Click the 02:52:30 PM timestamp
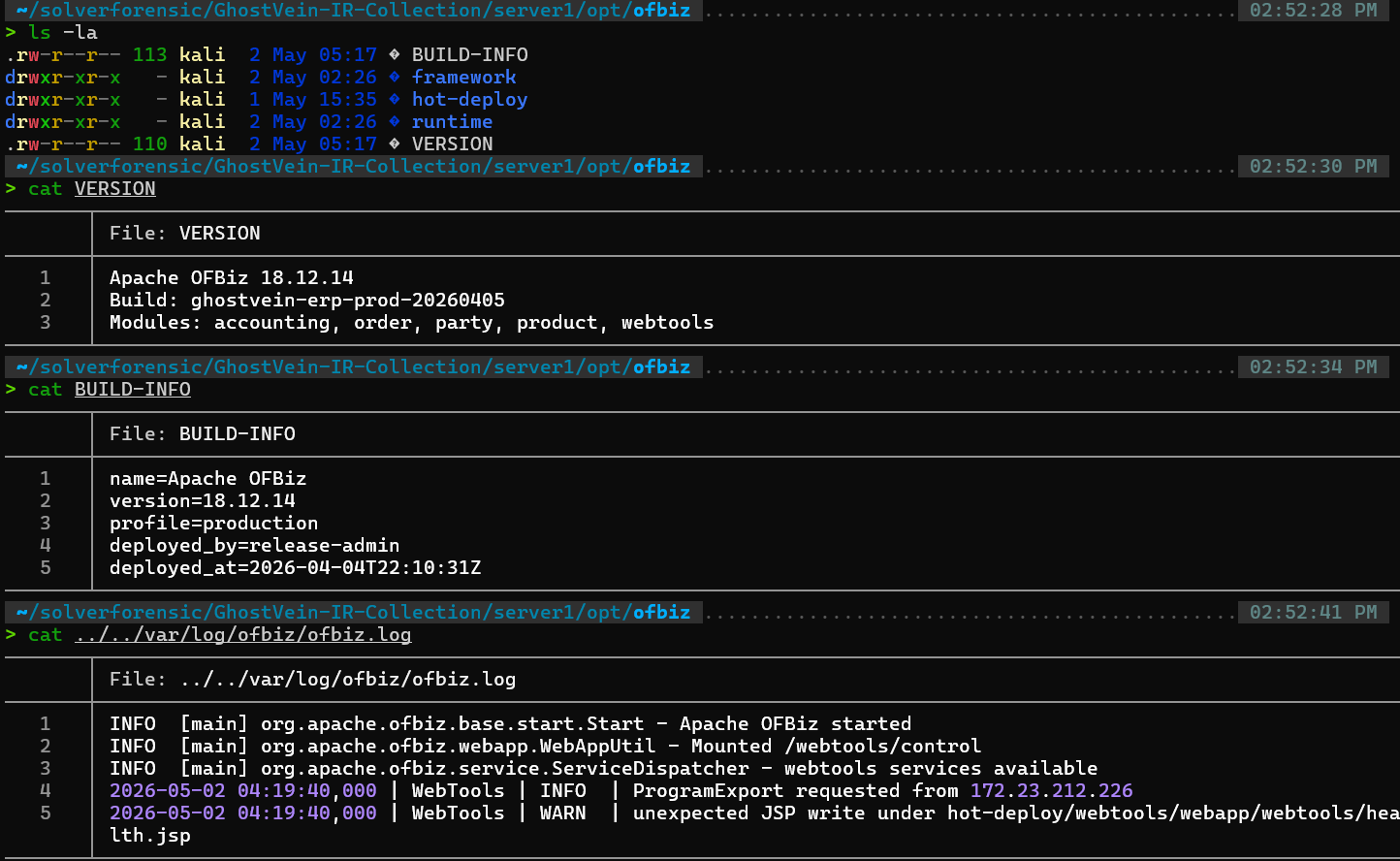 (x=1314, y=167)
